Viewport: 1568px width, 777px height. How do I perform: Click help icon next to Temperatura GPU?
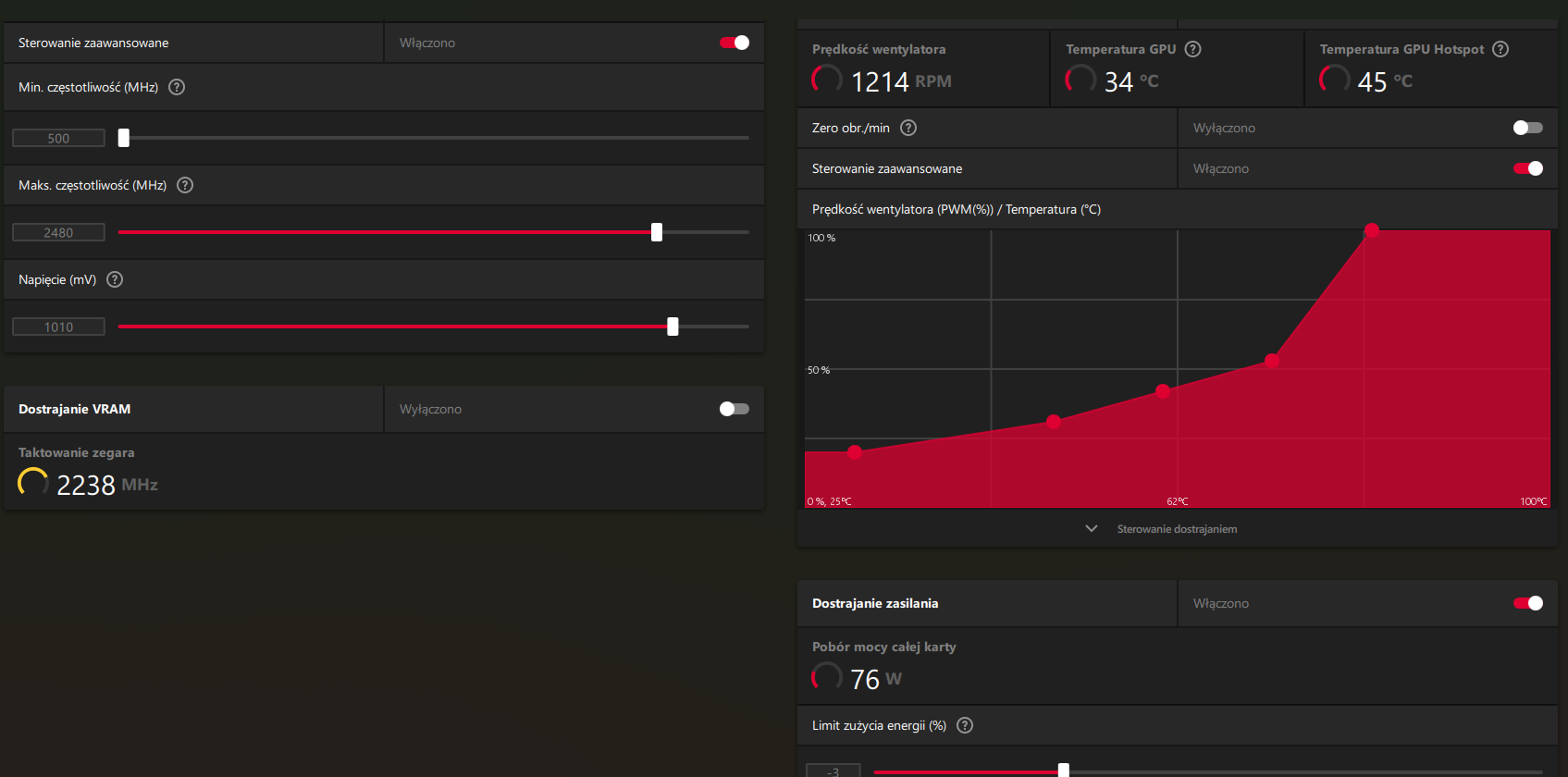tap(1193, 49)
